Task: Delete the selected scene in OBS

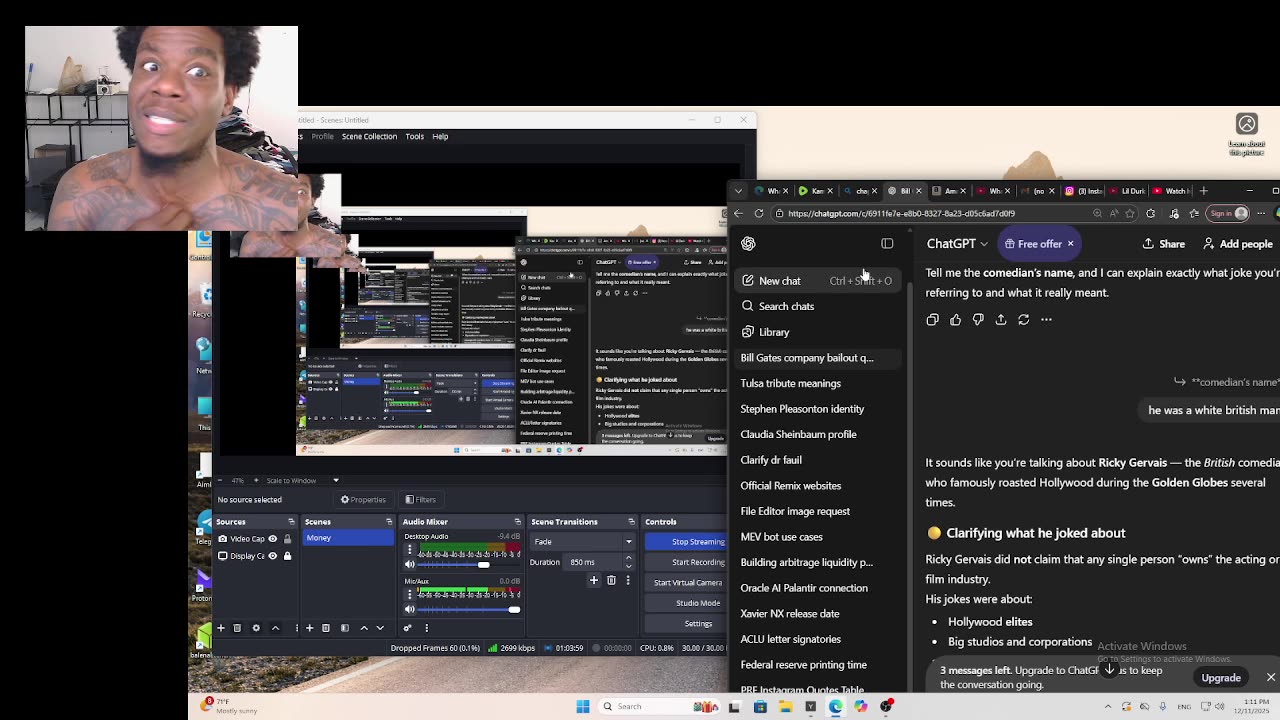Action: coord(326,628)
